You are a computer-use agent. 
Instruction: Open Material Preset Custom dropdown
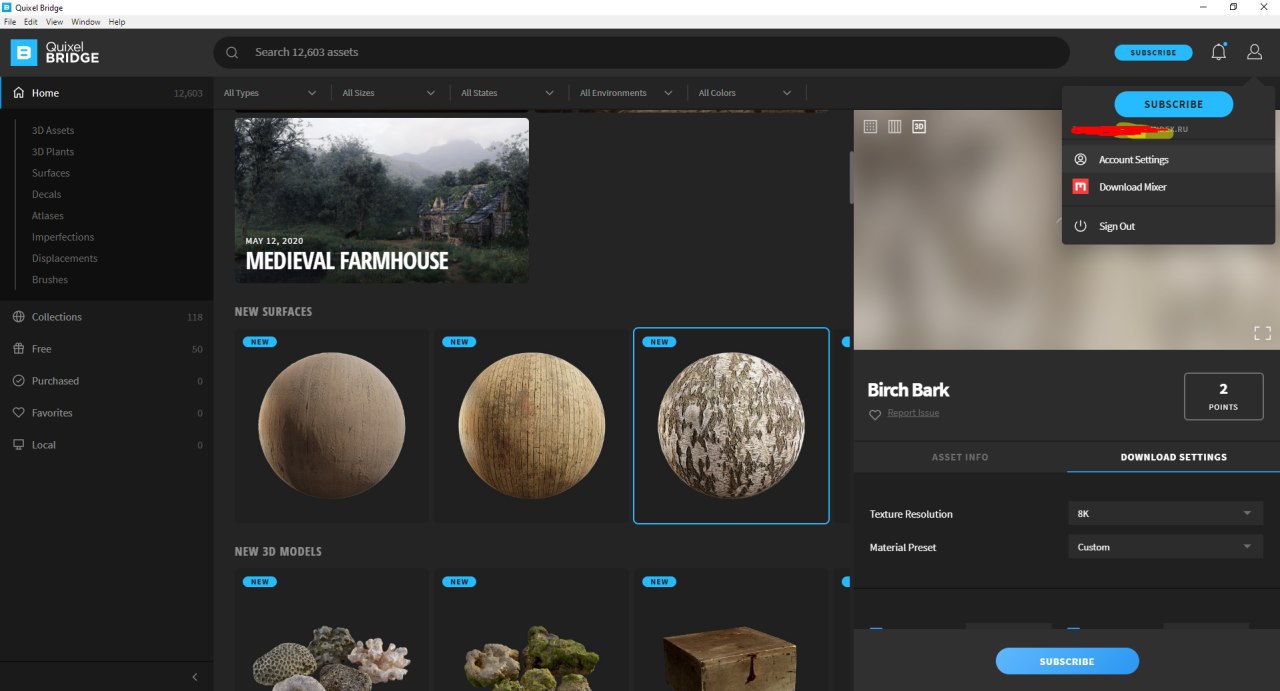pyautogui.click(x=1165, y=547)
